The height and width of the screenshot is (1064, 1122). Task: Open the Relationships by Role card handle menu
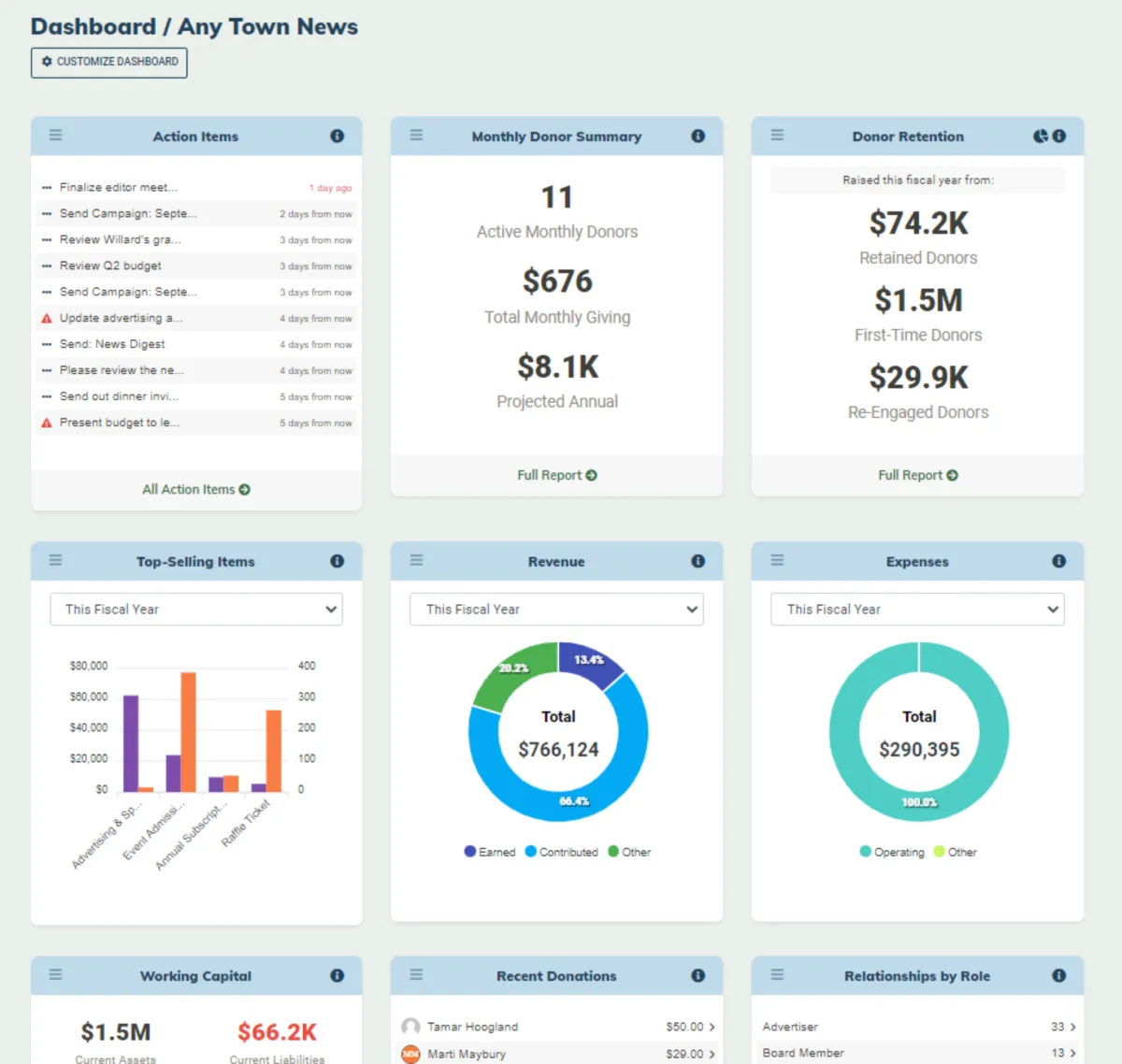pyautogui.click(x=777, y=975)
